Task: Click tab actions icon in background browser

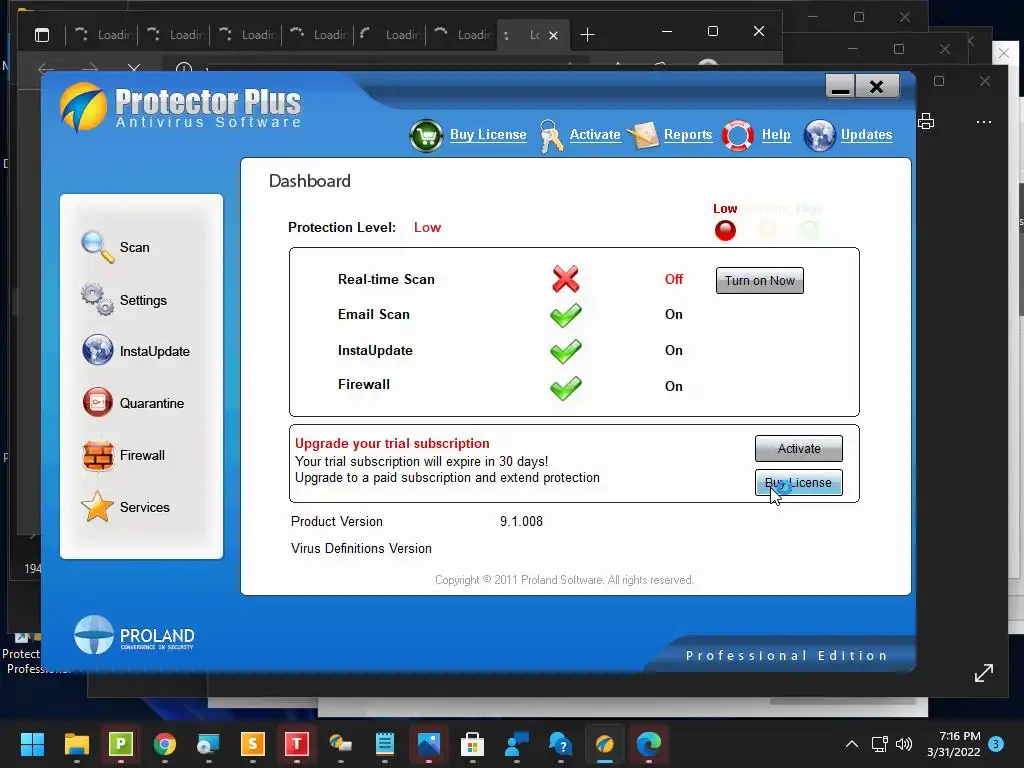Action: [x=42, y=35]
